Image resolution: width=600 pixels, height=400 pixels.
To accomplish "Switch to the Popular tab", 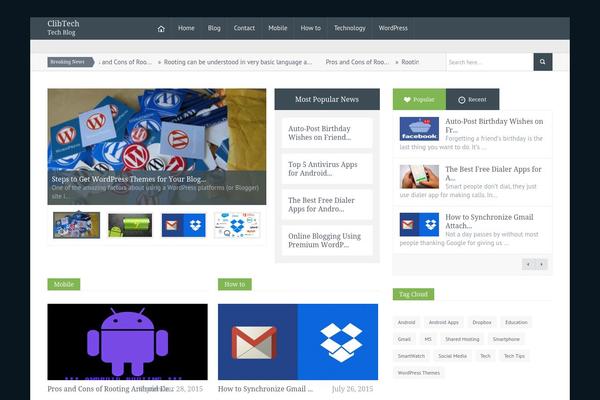I will pyautogui.click(x=419, y=100).
